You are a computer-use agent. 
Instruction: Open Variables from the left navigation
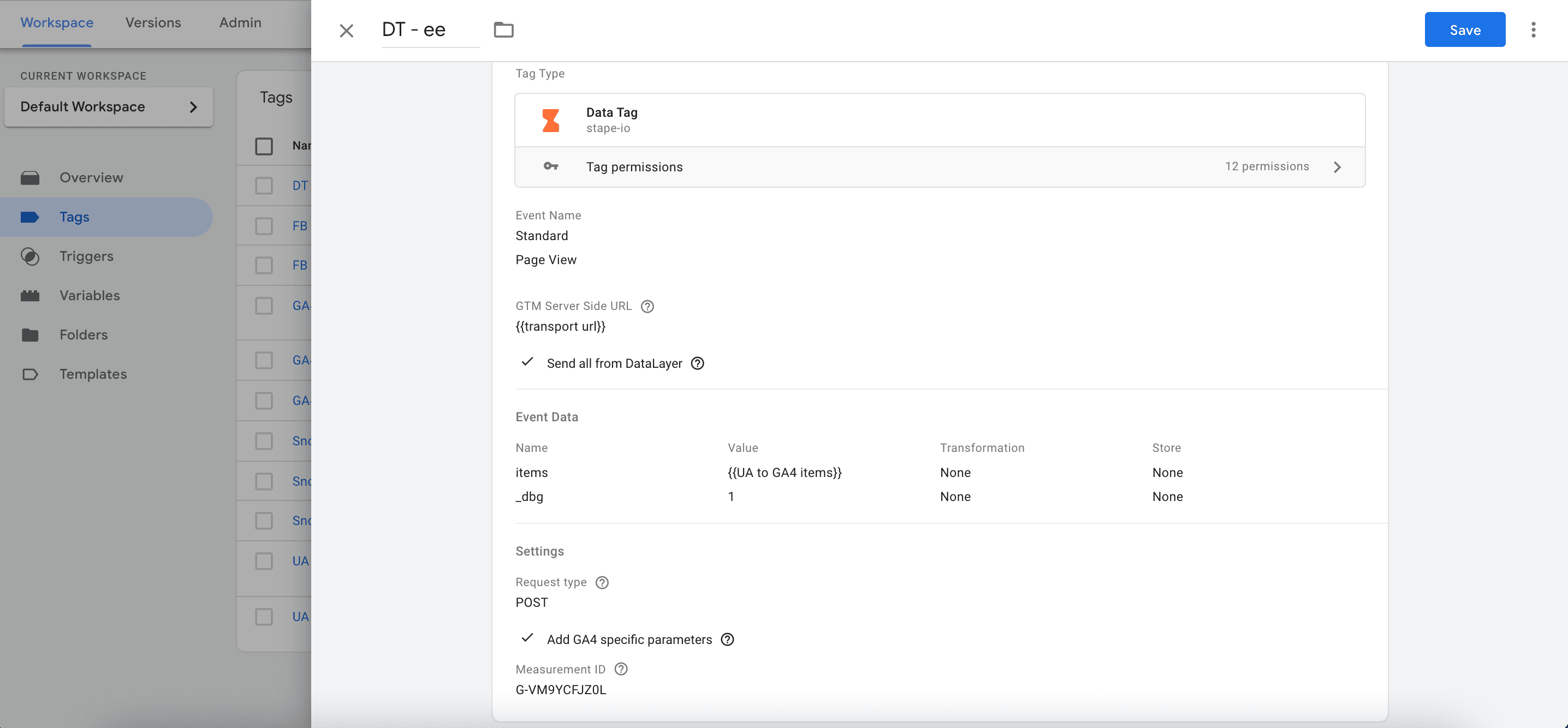90,296
